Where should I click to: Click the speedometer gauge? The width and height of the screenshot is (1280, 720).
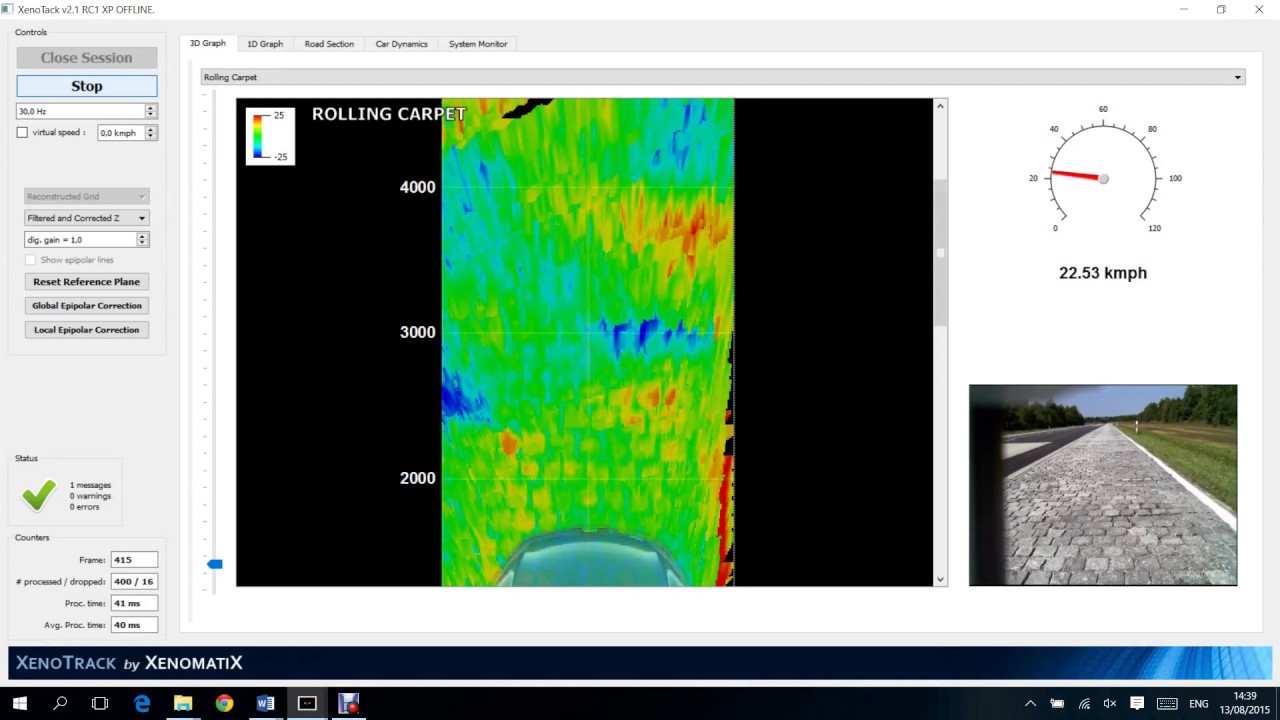tap(1103, 170)
